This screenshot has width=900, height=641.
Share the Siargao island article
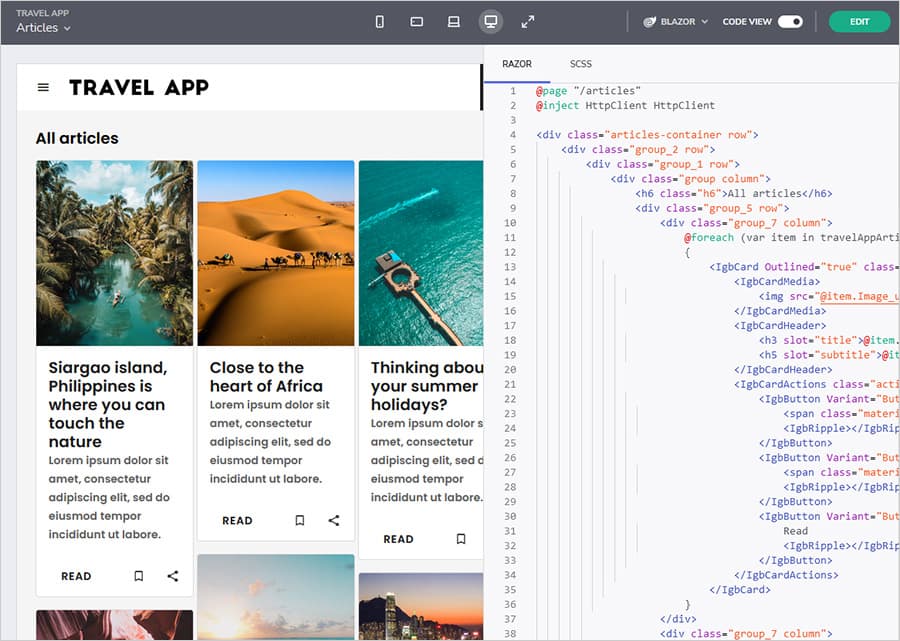172,576
